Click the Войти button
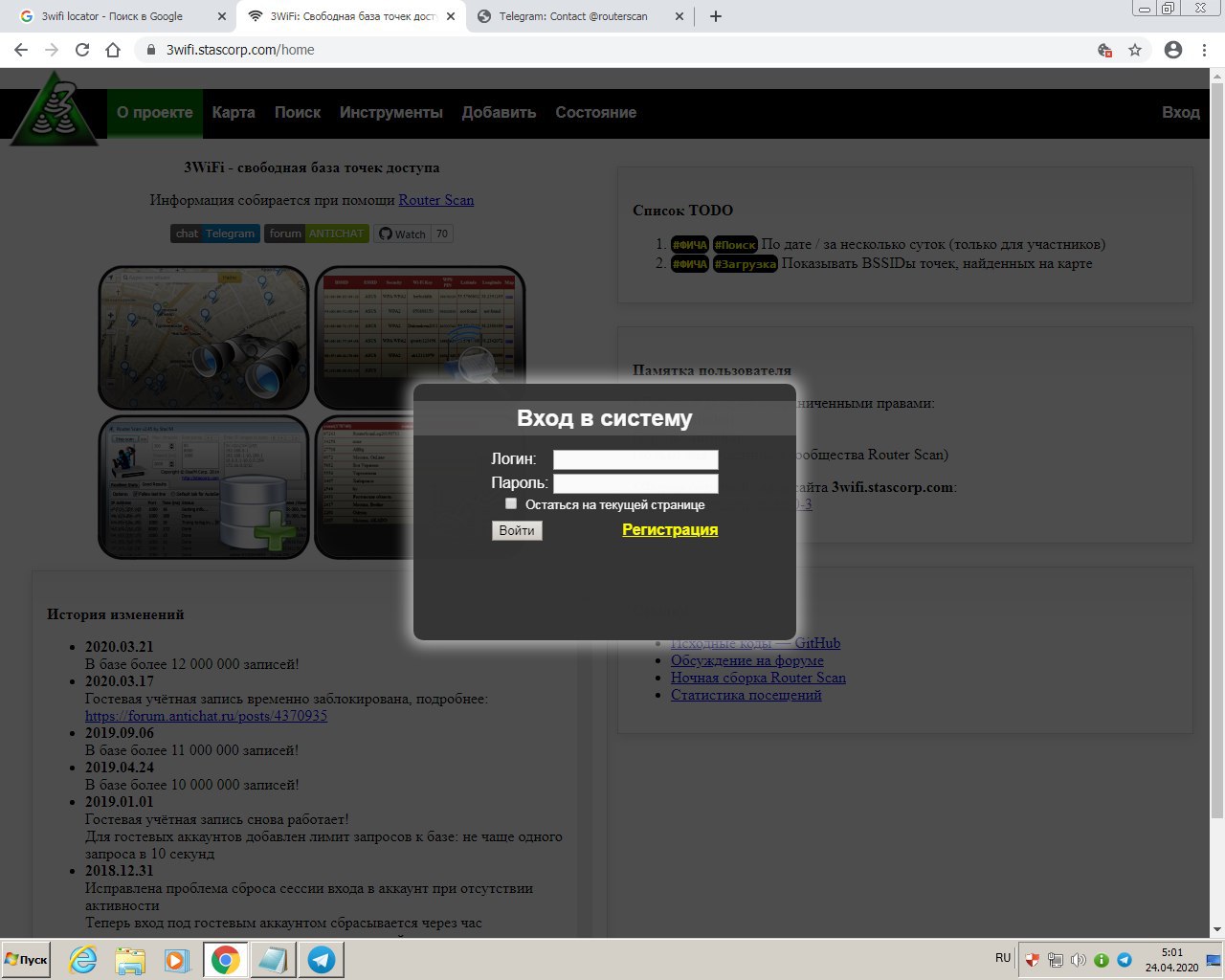The width and height of the screenshot is (1225, 980). pyautogui.click(x=517, y=530)
